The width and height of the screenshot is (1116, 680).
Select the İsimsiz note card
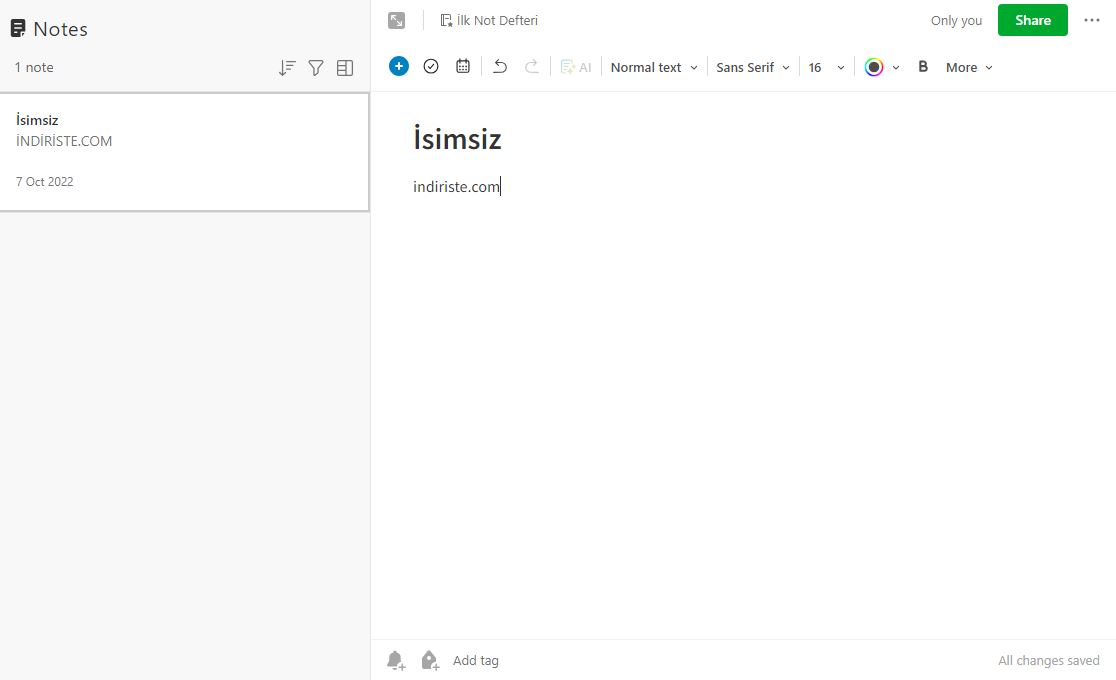[184, 152]
